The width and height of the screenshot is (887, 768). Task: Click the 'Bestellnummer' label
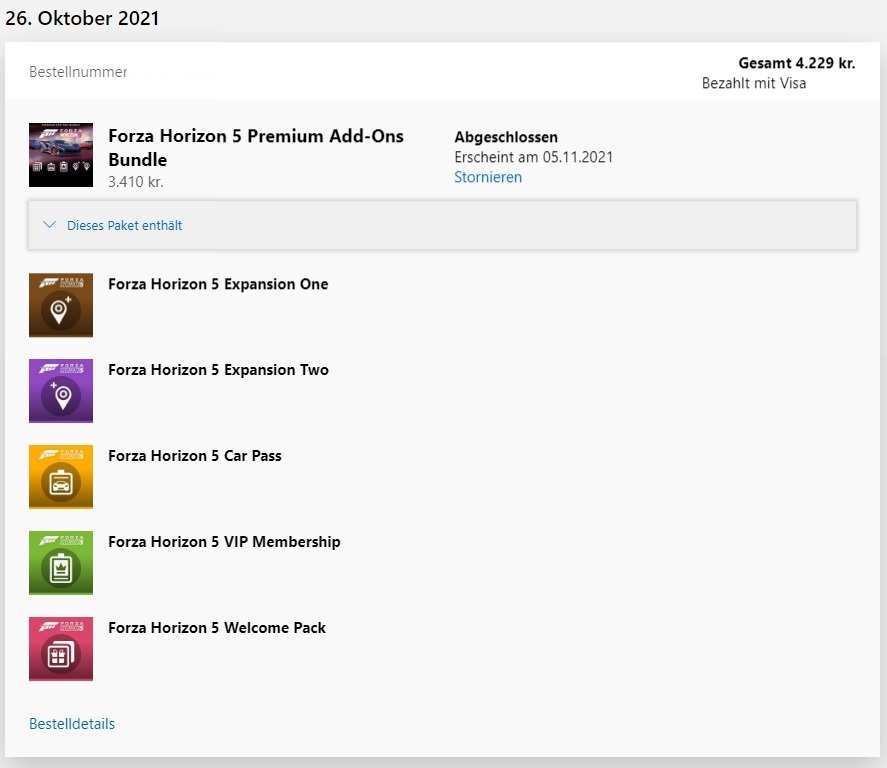(78, 72)
